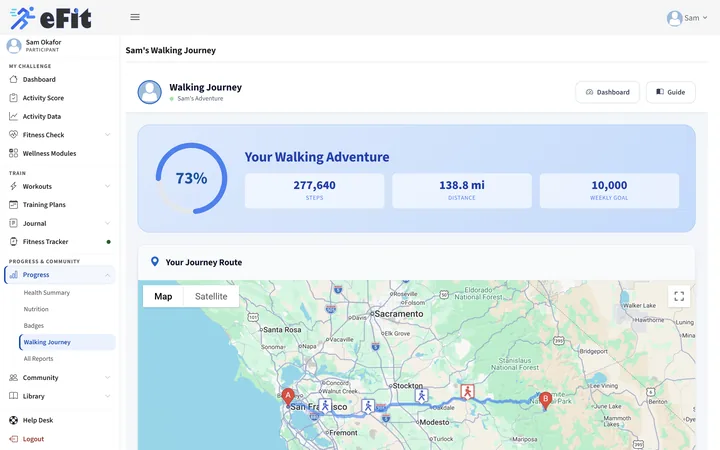Screen dimensions: 720x450
Task: Click red marker A on the map
Action: point(288,397)
